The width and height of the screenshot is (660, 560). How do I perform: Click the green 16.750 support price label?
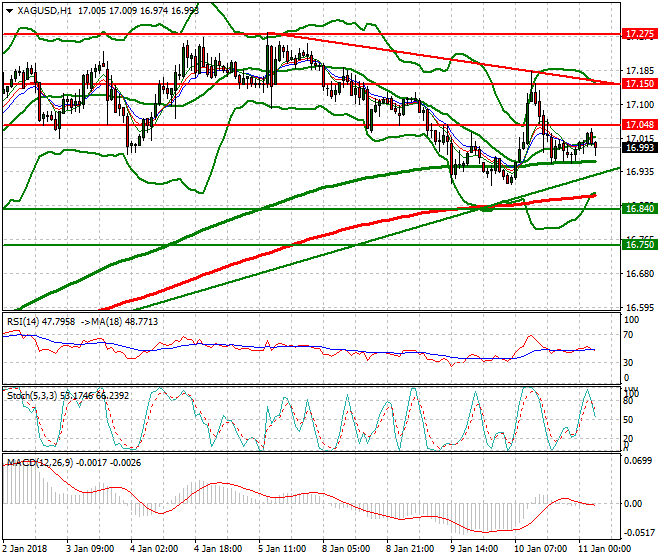638,244
